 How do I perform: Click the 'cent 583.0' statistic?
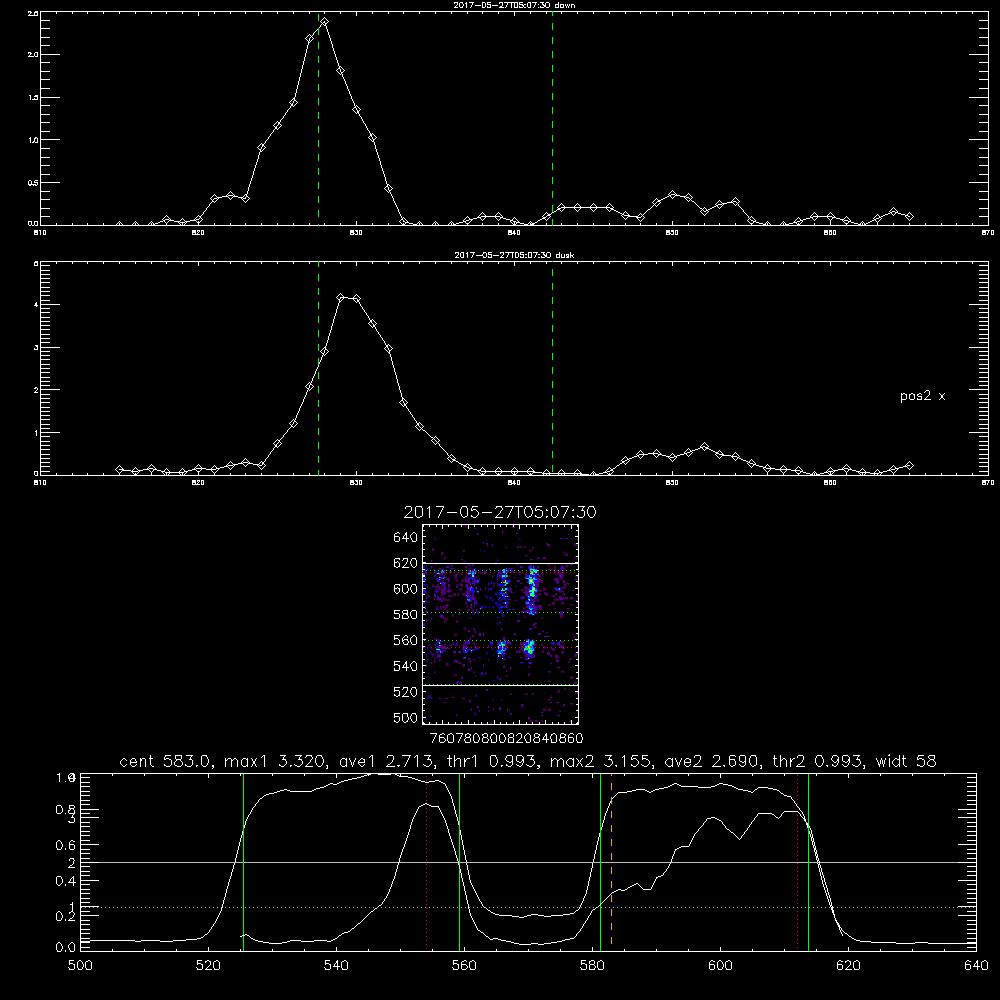pyautogui.click(x=166, y=761)
